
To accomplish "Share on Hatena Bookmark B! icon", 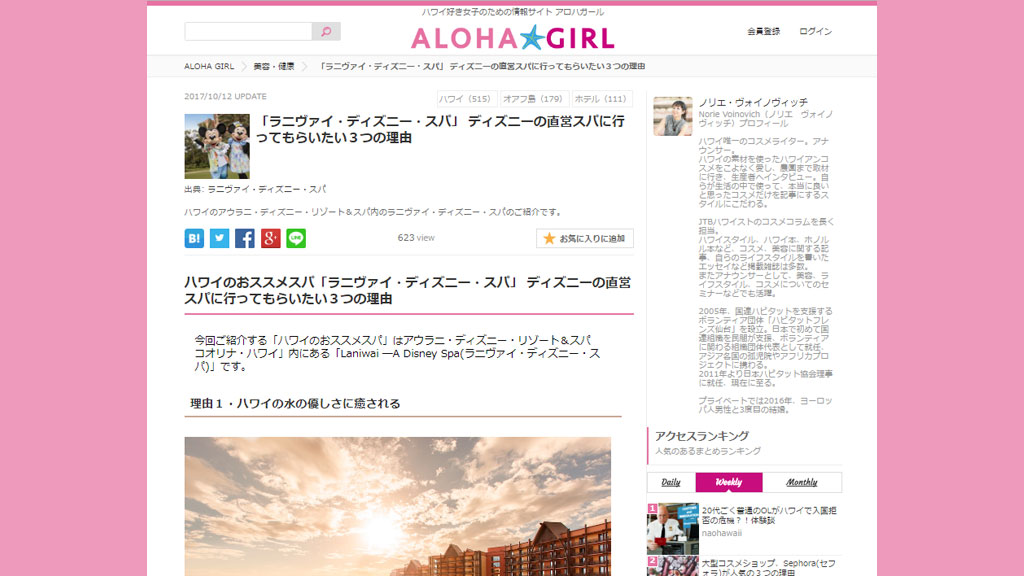I will pyautogui.click(x=194, y=238).
